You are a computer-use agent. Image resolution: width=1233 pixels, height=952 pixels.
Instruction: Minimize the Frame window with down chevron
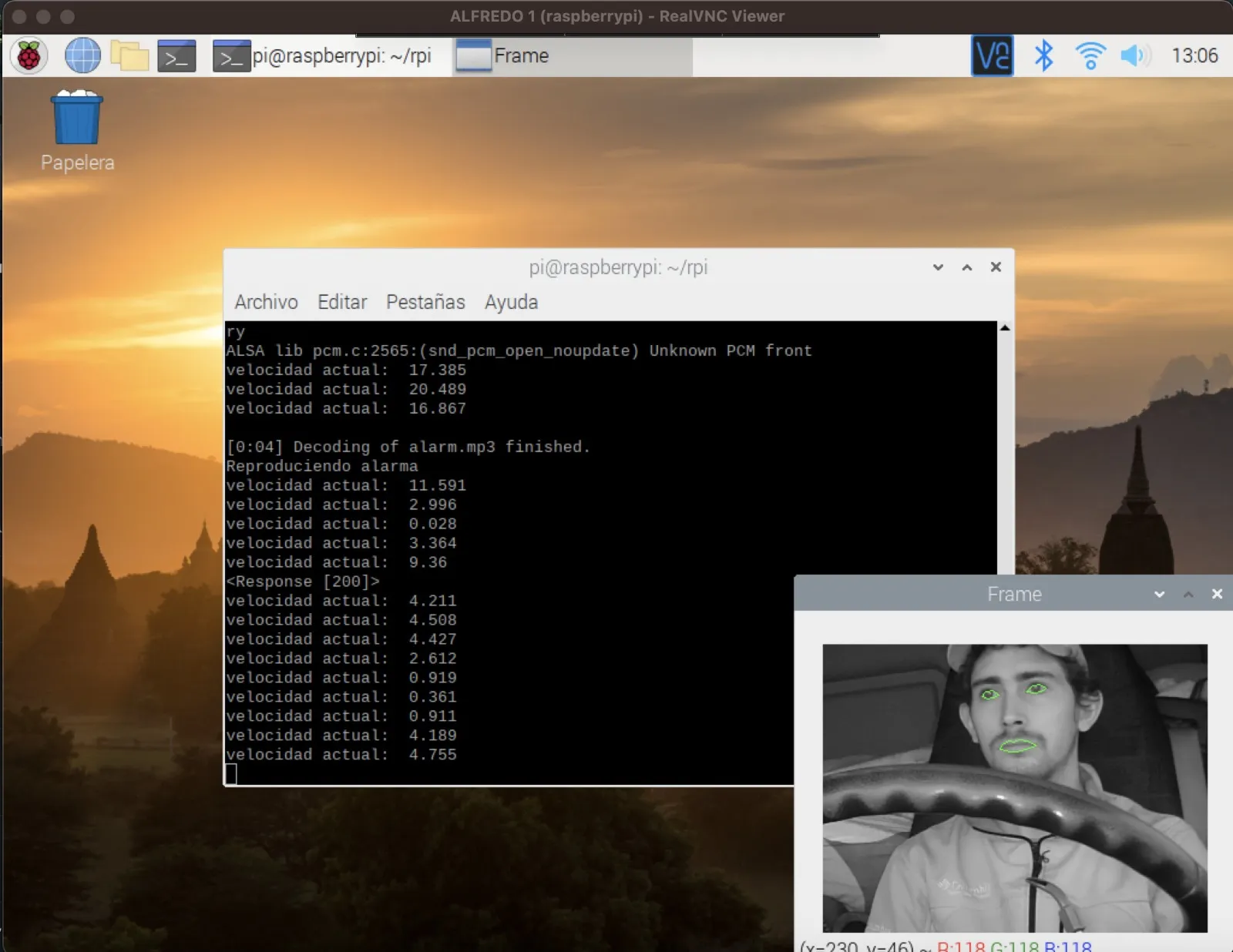click(x=1159, y=595)
